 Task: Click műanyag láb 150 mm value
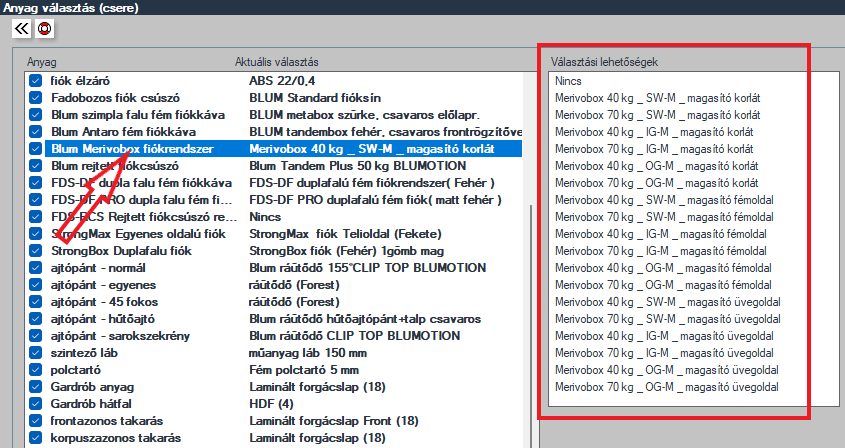click(x=308, y=353)
